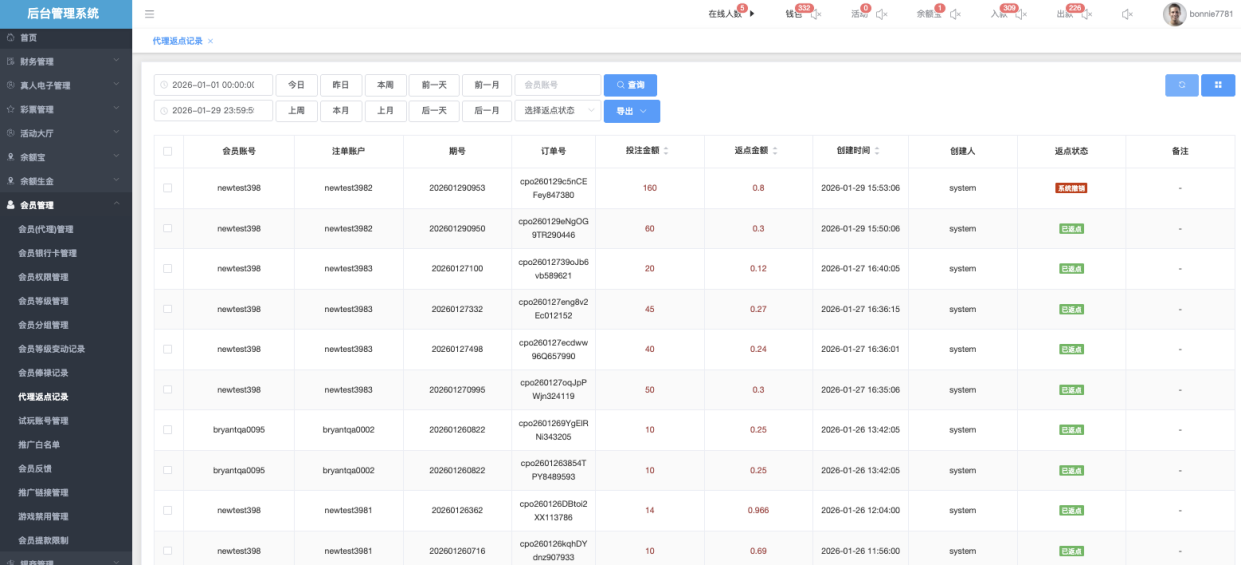Toggle the 余额宝 notification speaker icon
Image resolution: width=1241 pixels, height=565 pixels.
(x=954, y=14)
